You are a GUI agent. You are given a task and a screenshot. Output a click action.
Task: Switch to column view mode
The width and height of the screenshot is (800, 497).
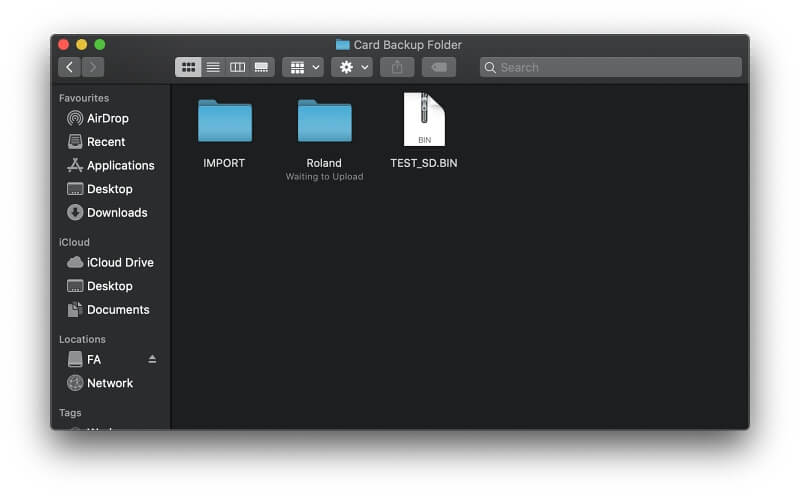[x=237, y=67]
